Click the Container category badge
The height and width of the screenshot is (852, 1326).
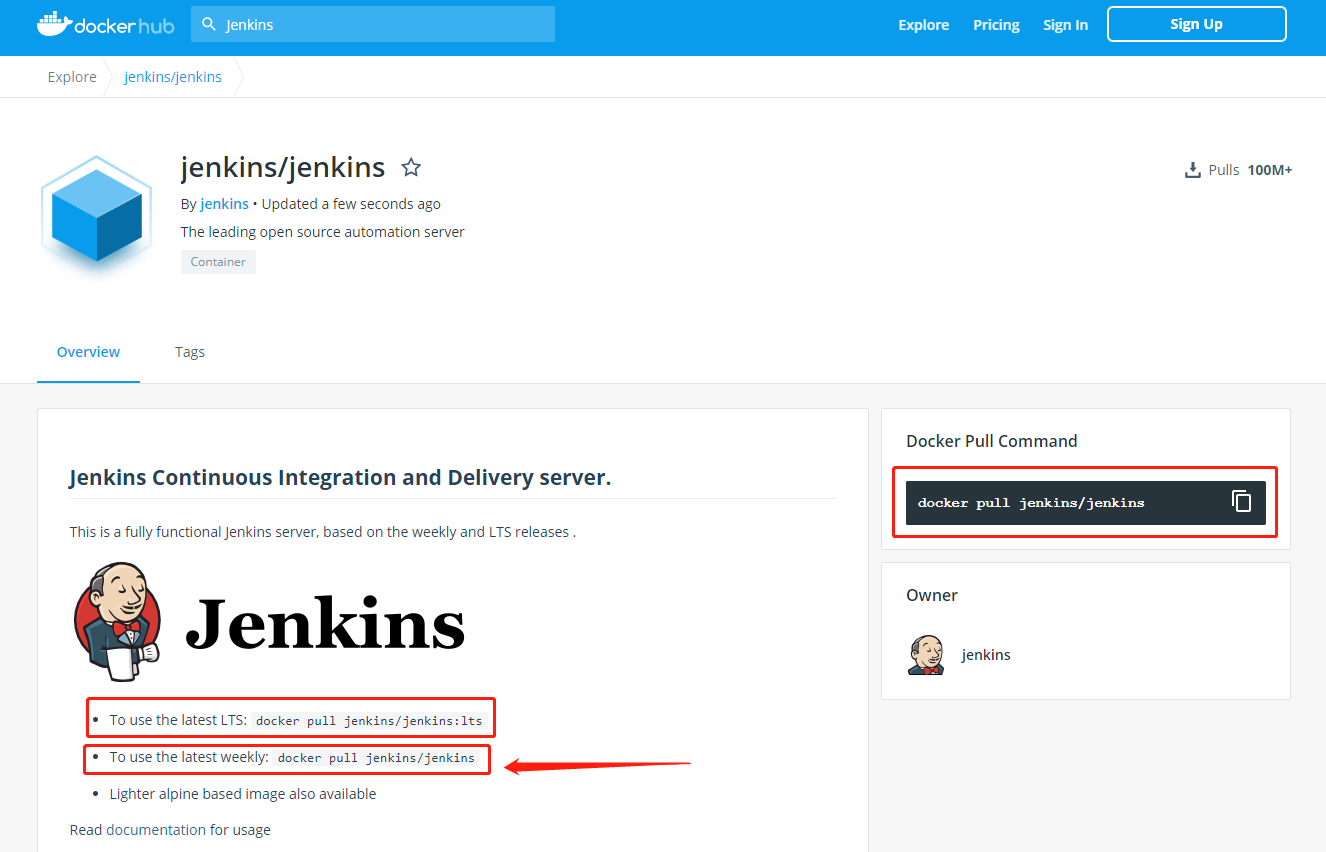[218, 262]
